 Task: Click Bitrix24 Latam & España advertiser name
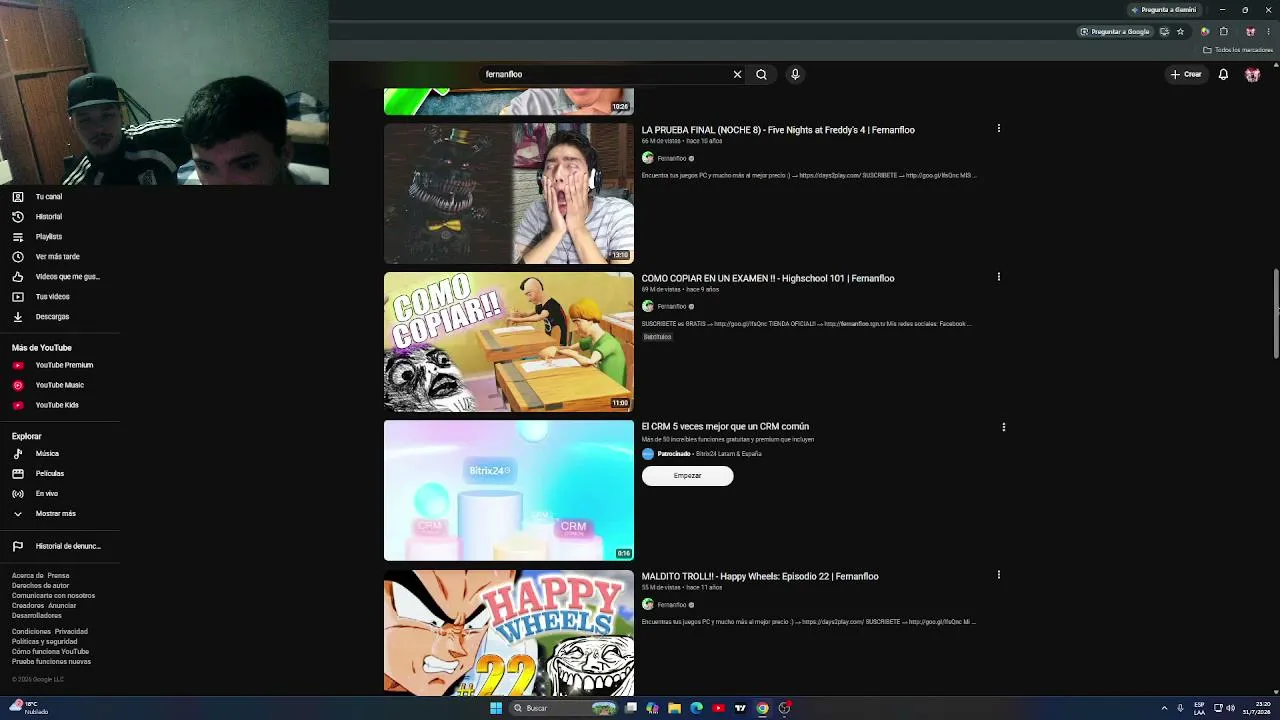pos(728,454)
